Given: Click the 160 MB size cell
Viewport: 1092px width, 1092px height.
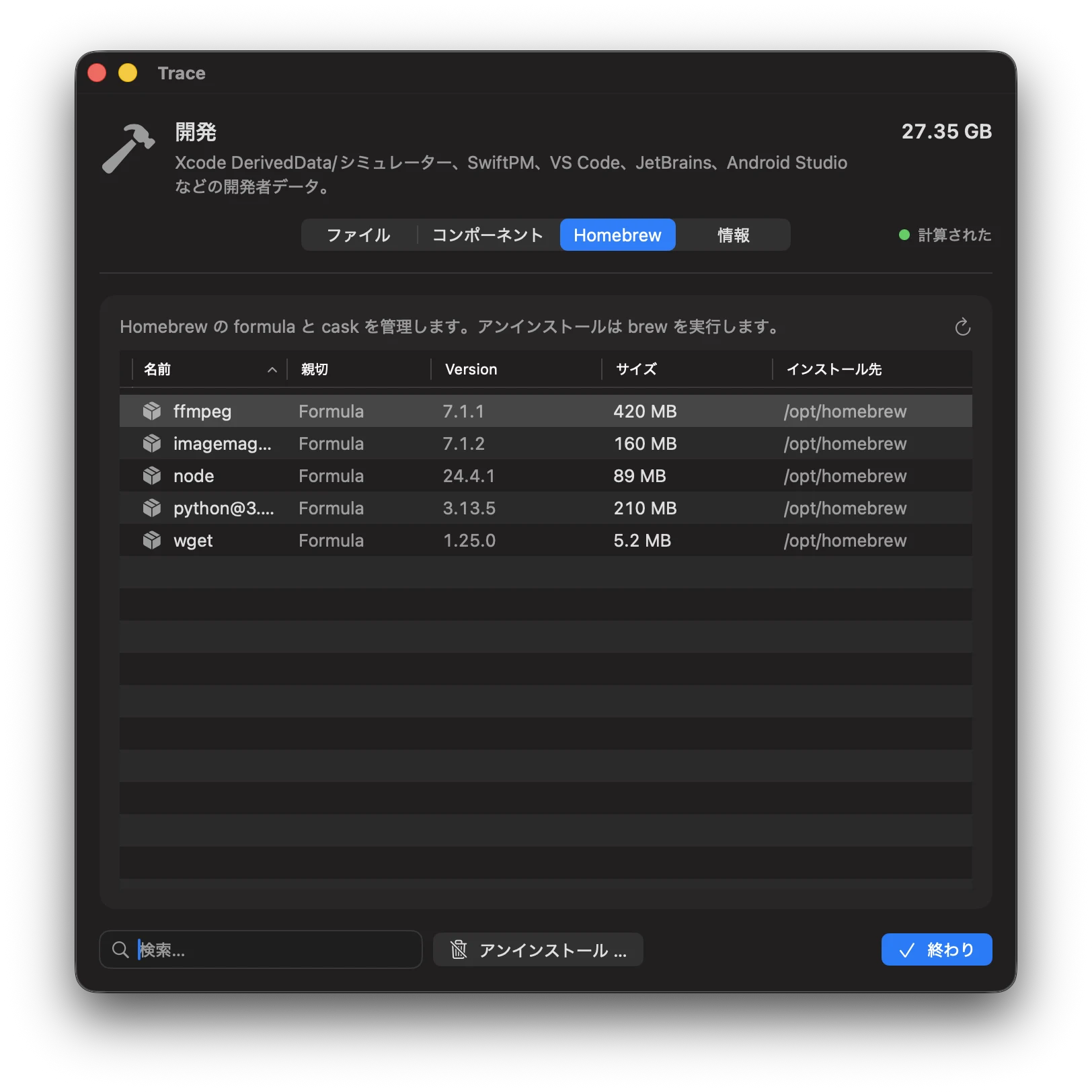Looking at the screenshot, I should point(645,443).
